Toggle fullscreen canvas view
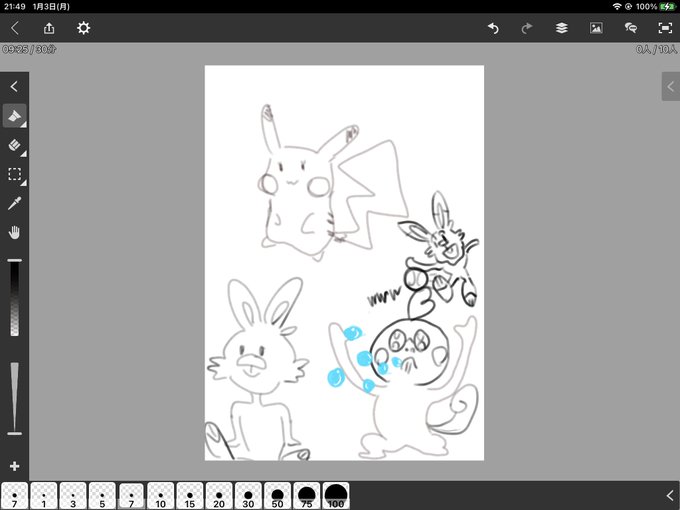Viewport: 680px width, 510px height. (665, 28)
